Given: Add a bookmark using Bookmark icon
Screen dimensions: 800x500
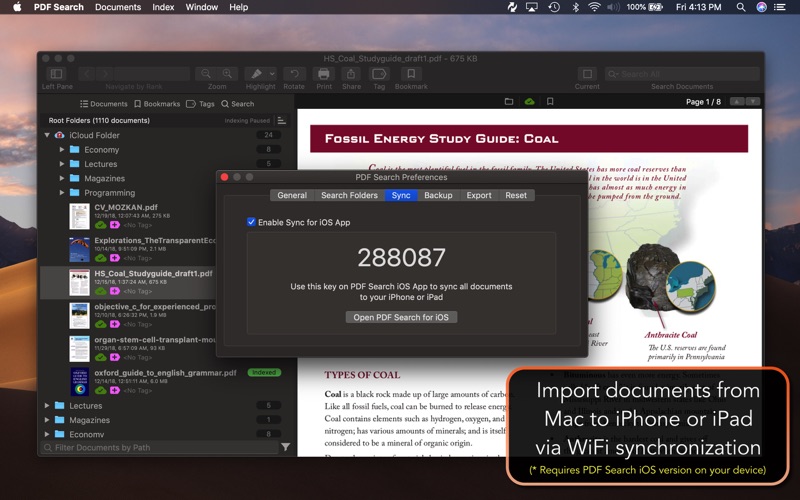Looking at the screenshot, I should coord(410,74).
